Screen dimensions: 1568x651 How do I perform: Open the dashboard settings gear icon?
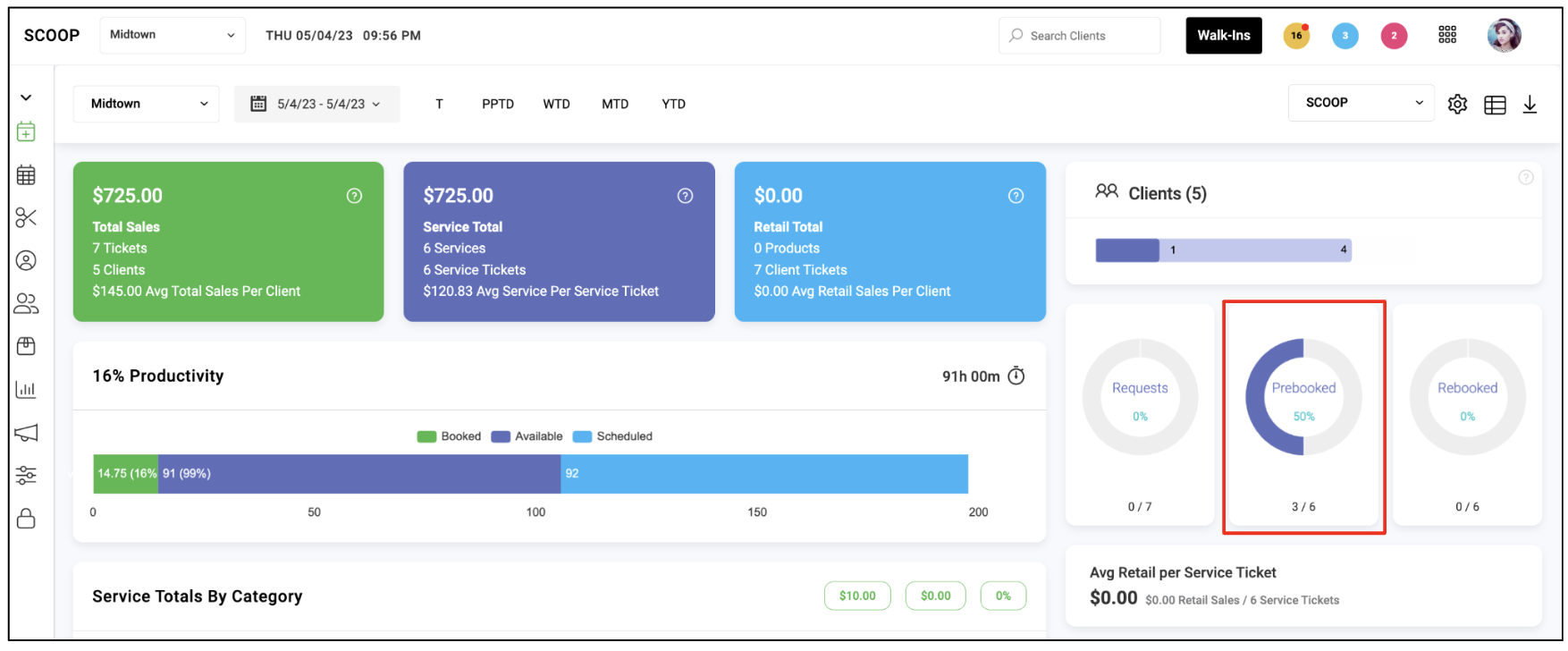[1457, 104]
